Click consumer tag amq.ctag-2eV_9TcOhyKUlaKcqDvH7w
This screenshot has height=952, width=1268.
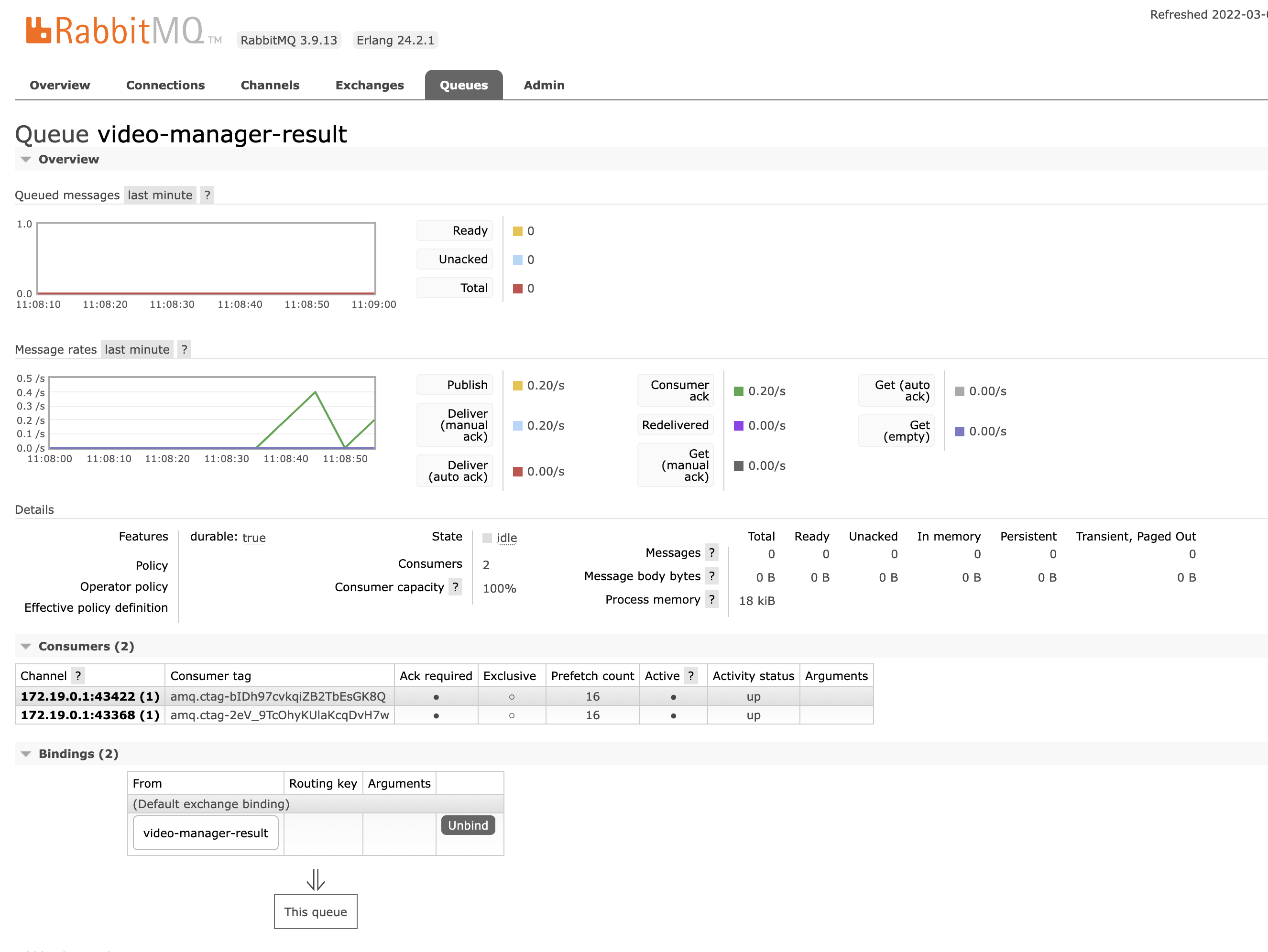pyautogui.click(x=280, y=715)
